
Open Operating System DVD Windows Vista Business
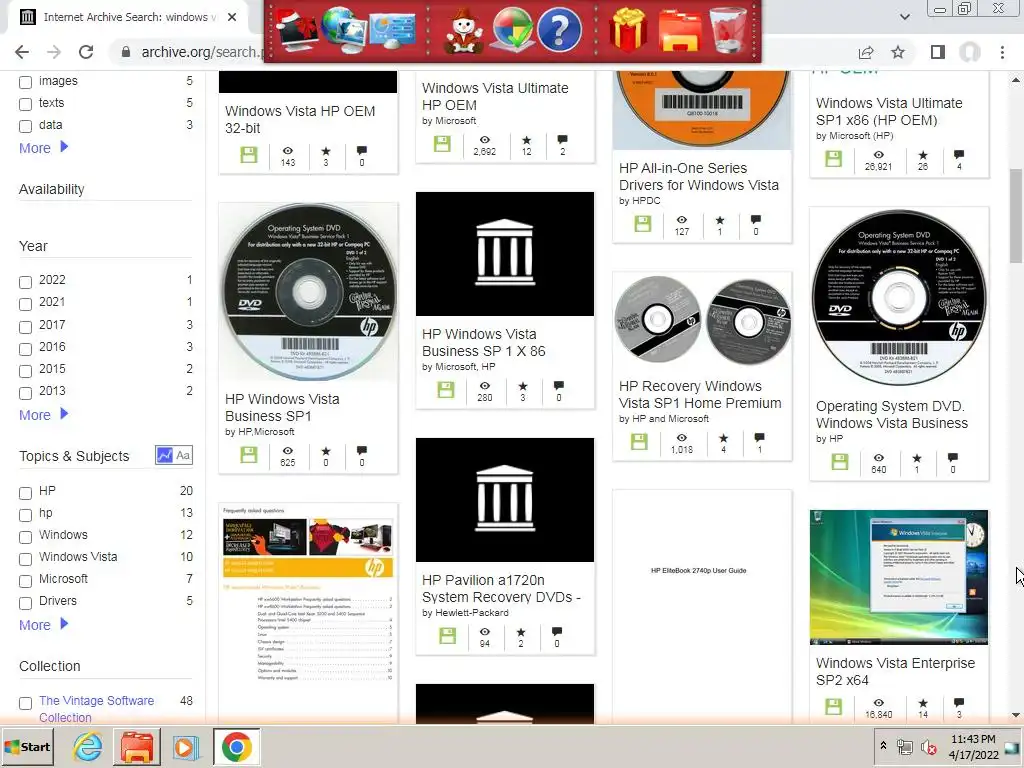(891, 414)
